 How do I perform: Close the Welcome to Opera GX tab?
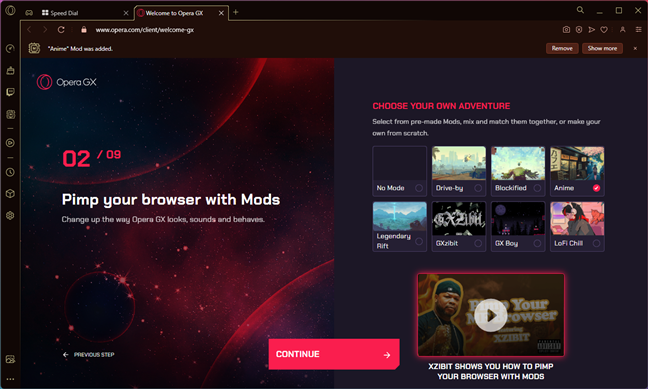click(x=221, y=13)
